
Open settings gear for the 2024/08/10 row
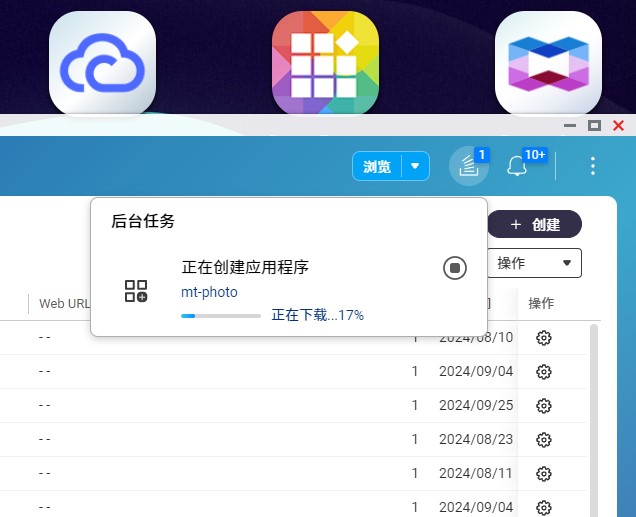544,338
